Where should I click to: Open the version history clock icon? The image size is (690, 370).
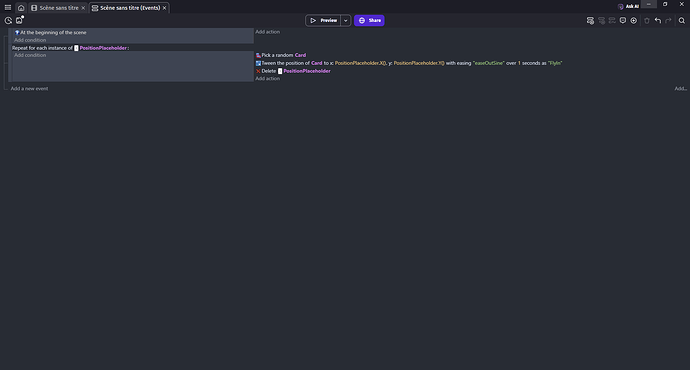8,20
